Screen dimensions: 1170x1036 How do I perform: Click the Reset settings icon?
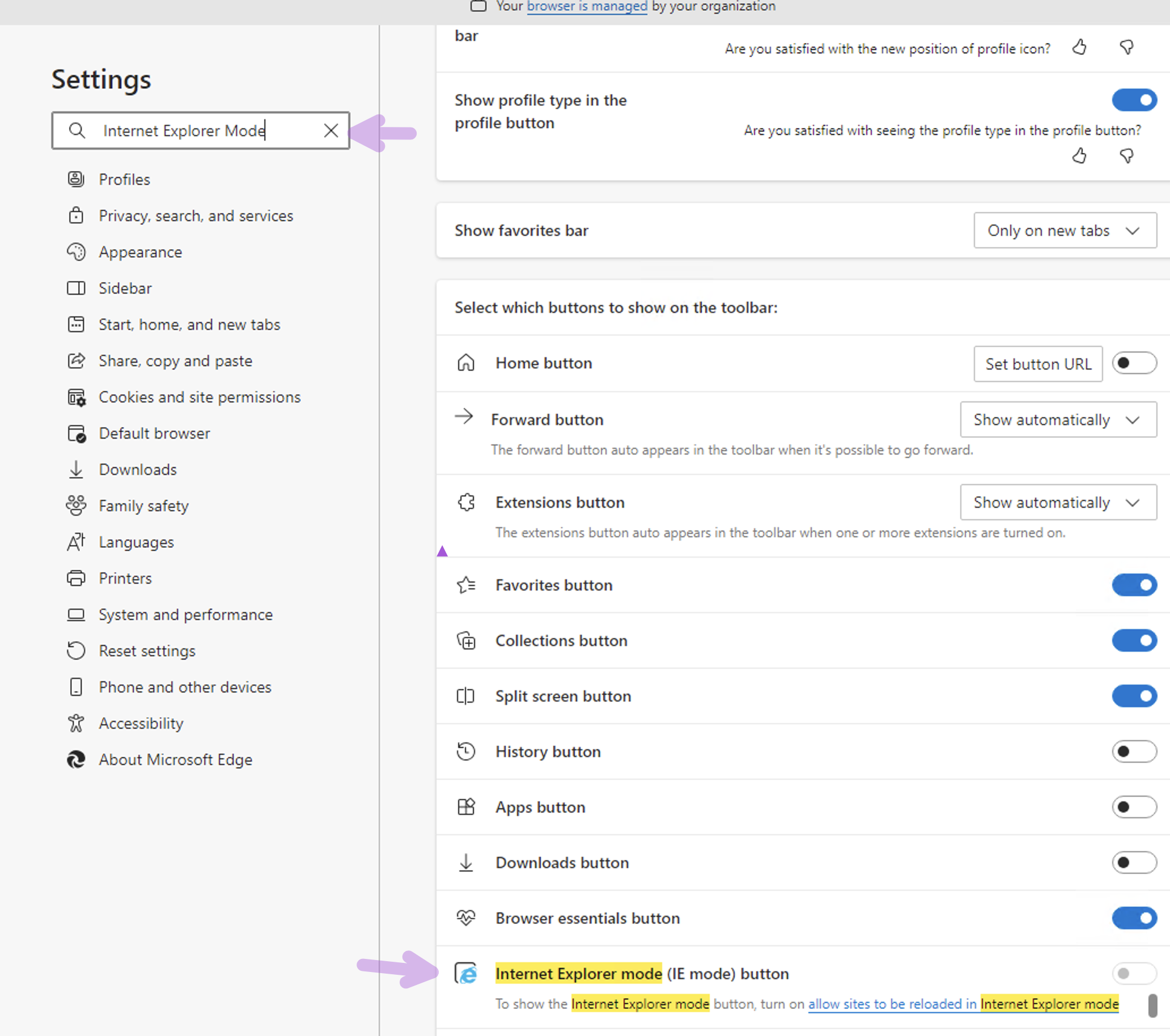pos(76,651)
